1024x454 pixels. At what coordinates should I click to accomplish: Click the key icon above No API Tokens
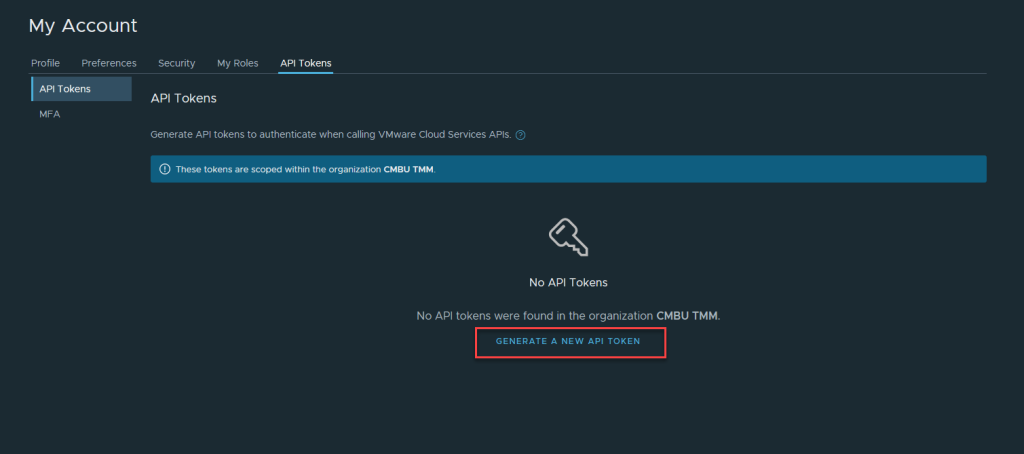coord(567,237)
